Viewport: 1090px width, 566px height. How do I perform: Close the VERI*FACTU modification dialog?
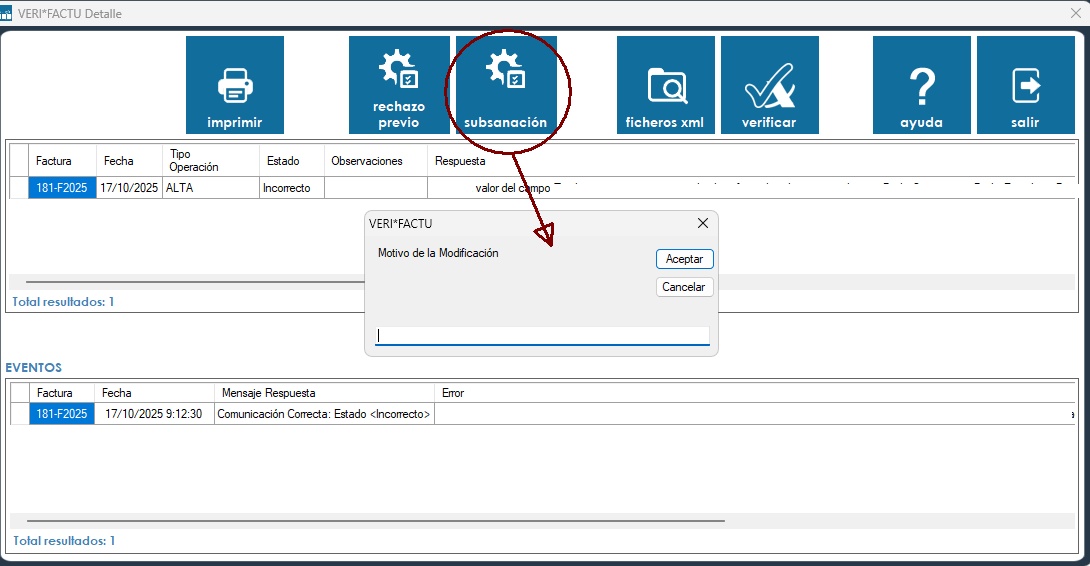coord(702,223)
